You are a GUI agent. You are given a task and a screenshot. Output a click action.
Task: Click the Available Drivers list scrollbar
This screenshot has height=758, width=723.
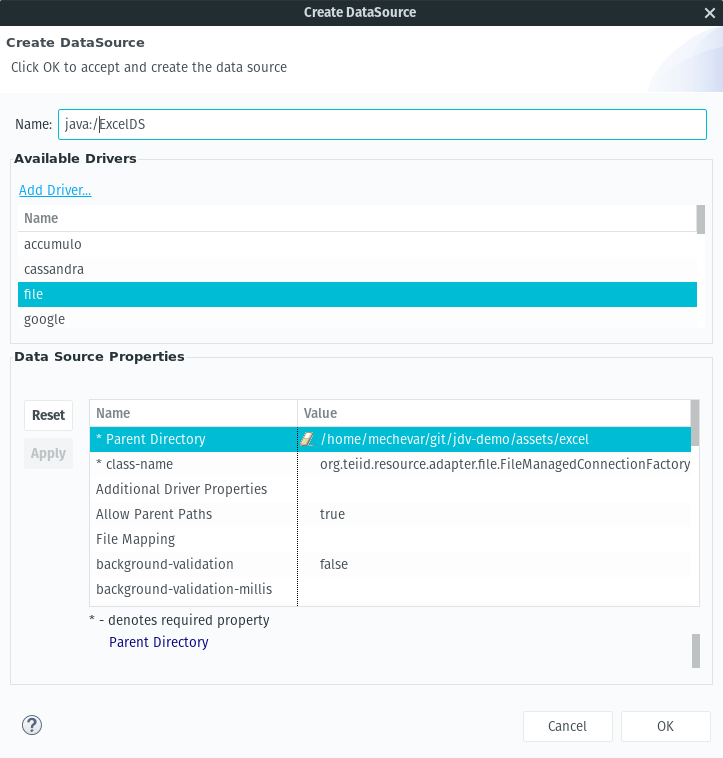701,219
